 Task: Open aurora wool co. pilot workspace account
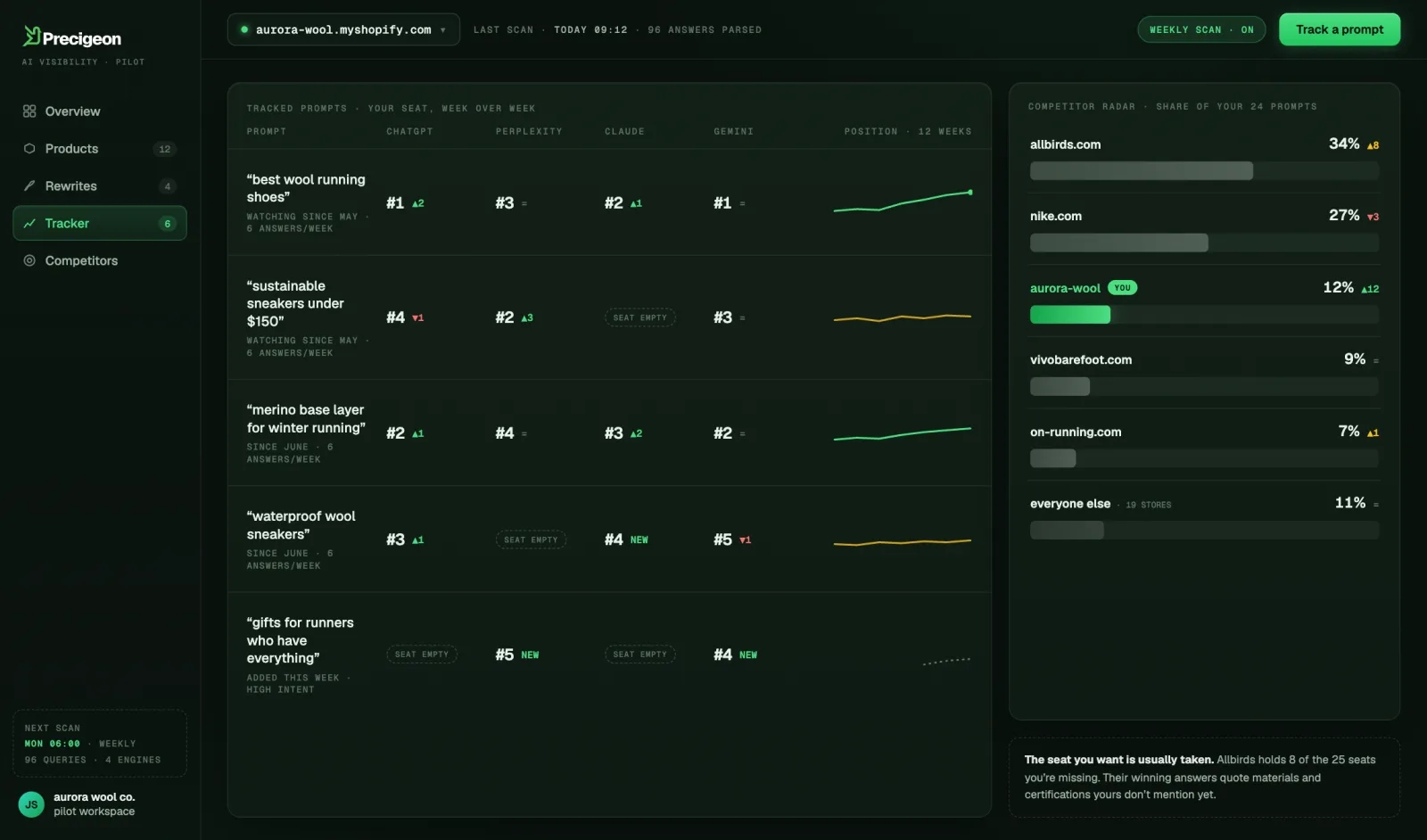[x=100, y=804]
